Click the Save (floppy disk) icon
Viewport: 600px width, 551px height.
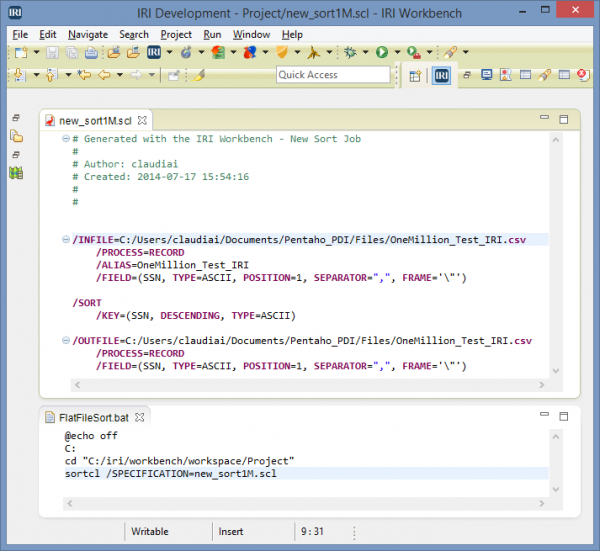pos(52,52)
